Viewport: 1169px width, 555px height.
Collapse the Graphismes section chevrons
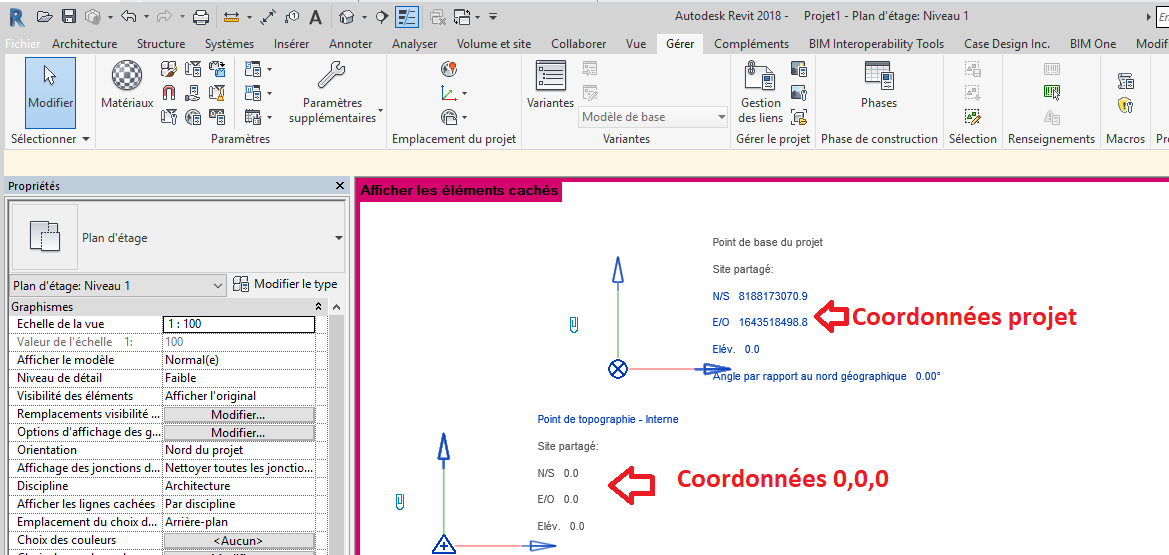tap(319, 307)
